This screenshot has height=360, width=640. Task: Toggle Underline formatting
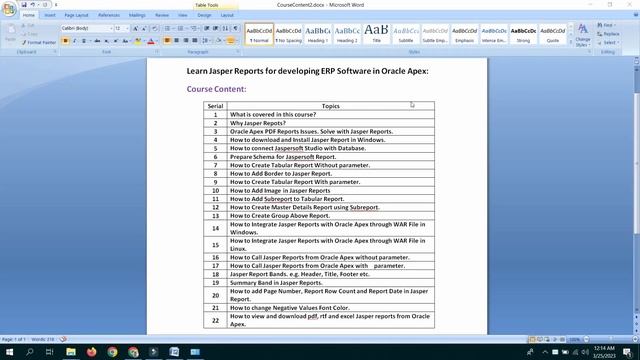tap(84, 41)
